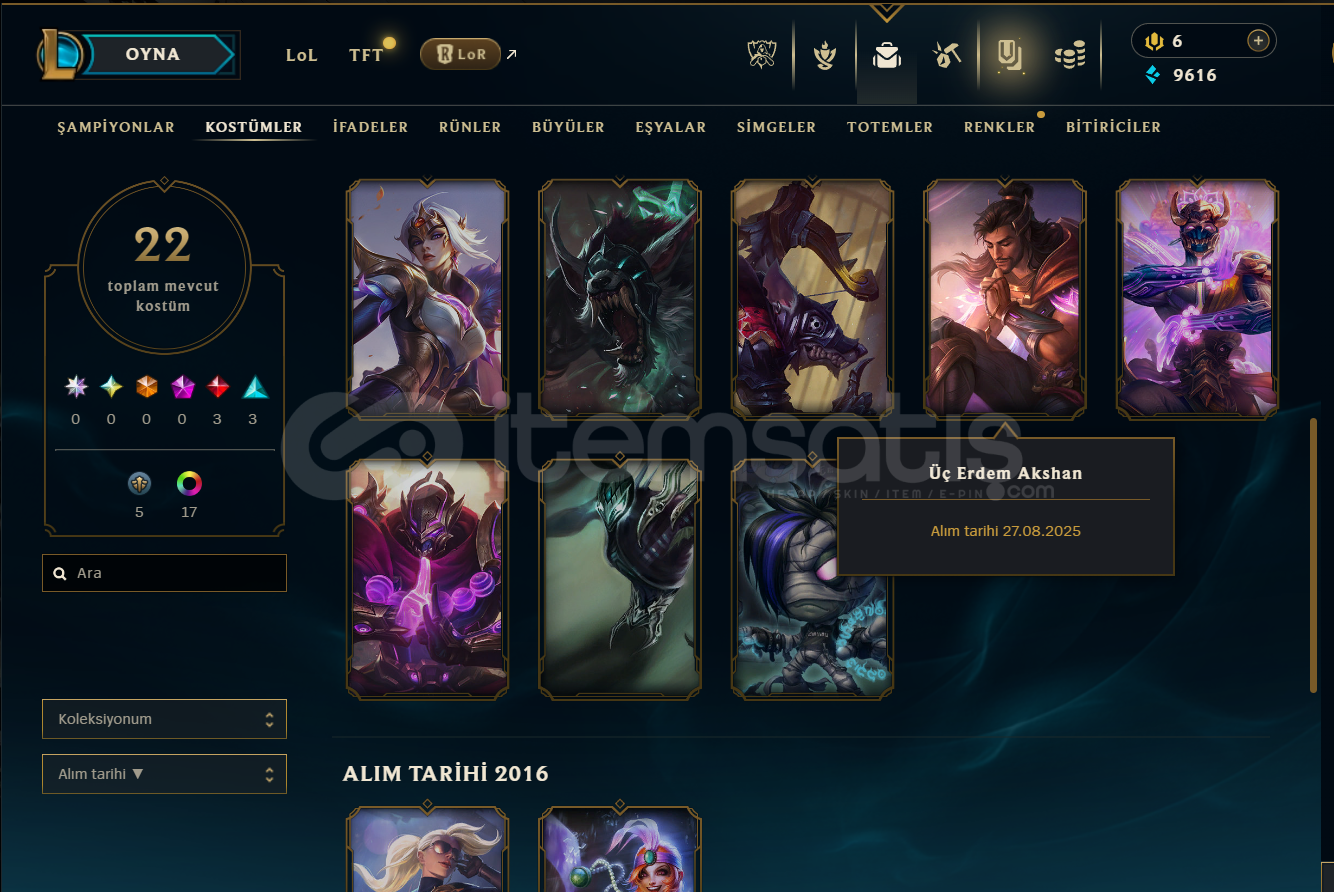Open the LoR launcher button
1334x892 pixels.
pyautogui.click(x=460, y=54)
